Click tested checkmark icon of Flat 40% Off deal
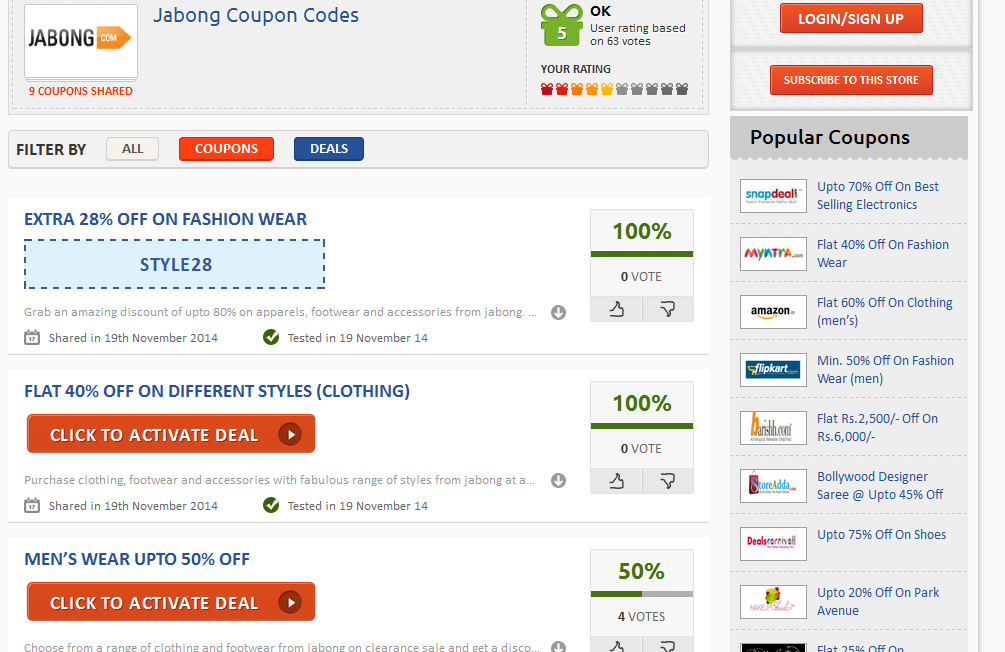Image resolution: width=1005 pixels, height=652 pixels. [x=271, y=505]
